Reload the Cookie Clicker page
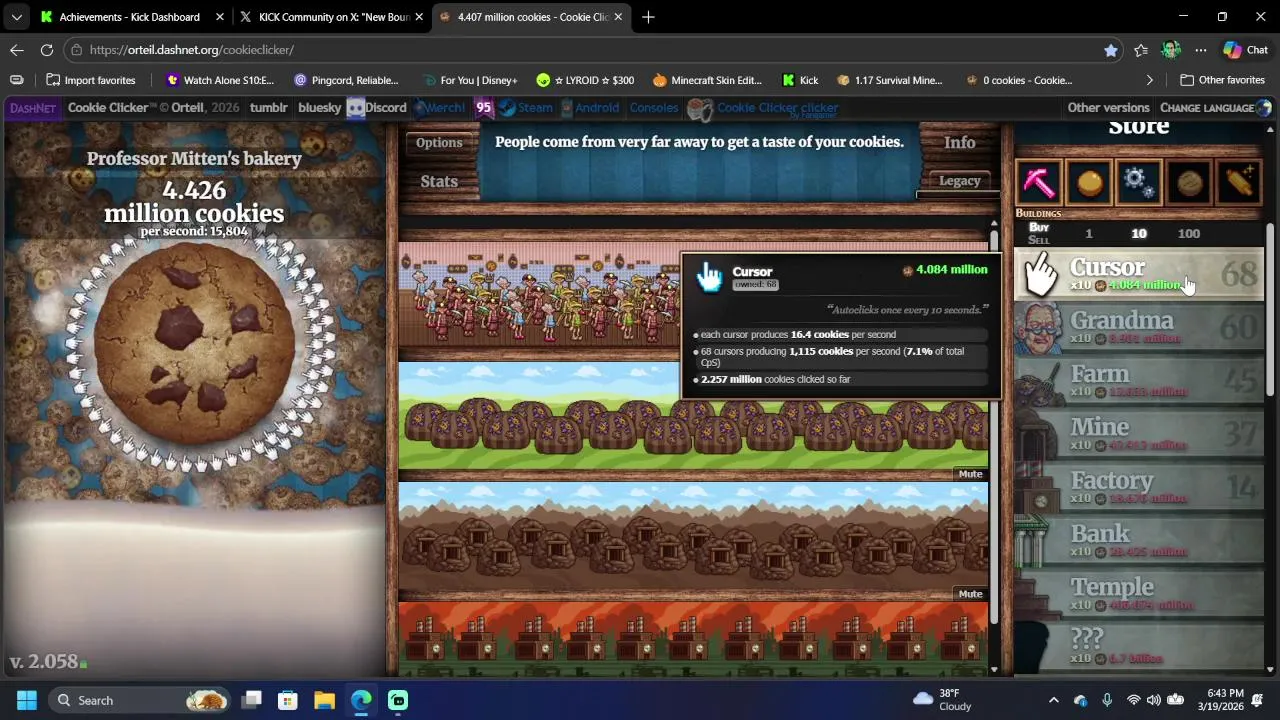This screenshot has height=720, width=1280. (x=47, y=50)
